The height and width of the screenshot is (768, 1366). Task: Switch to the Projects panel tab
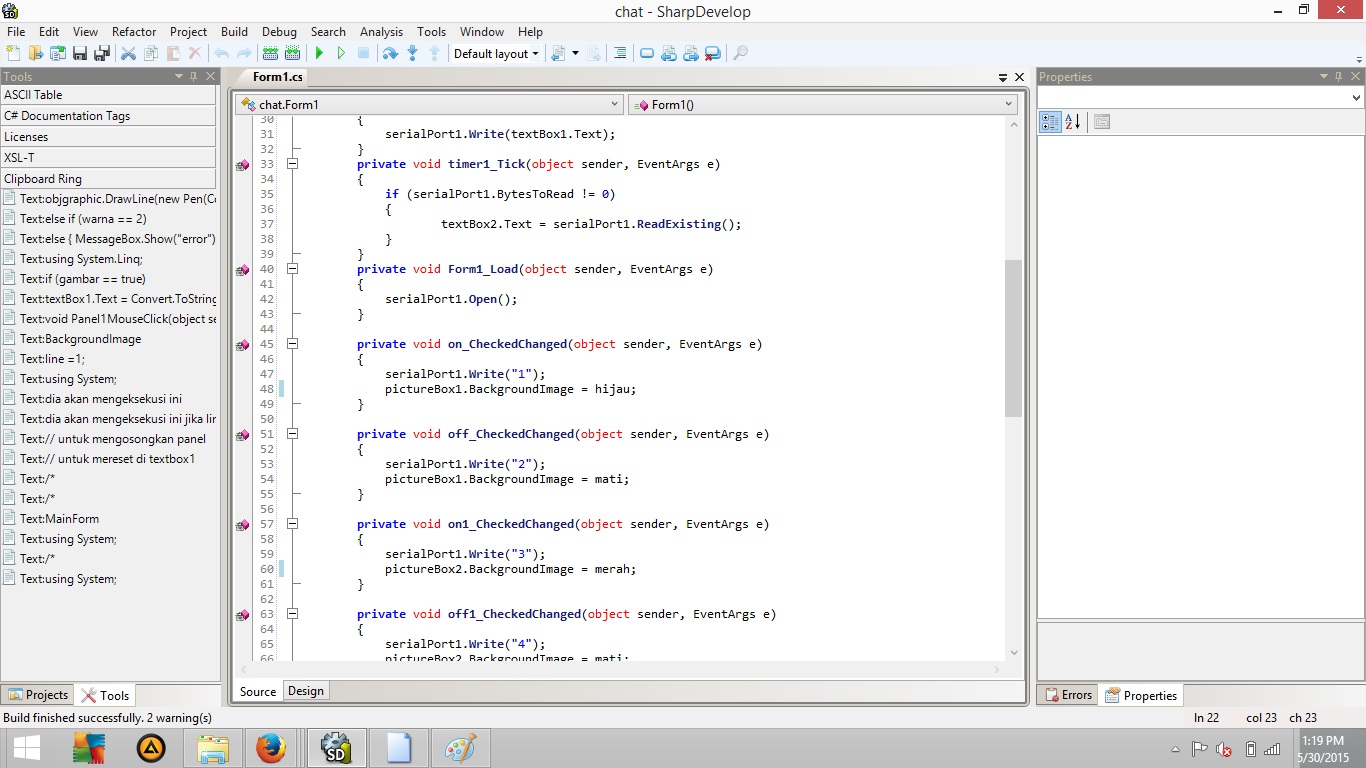pyautogui.click(x=38, y=695)
